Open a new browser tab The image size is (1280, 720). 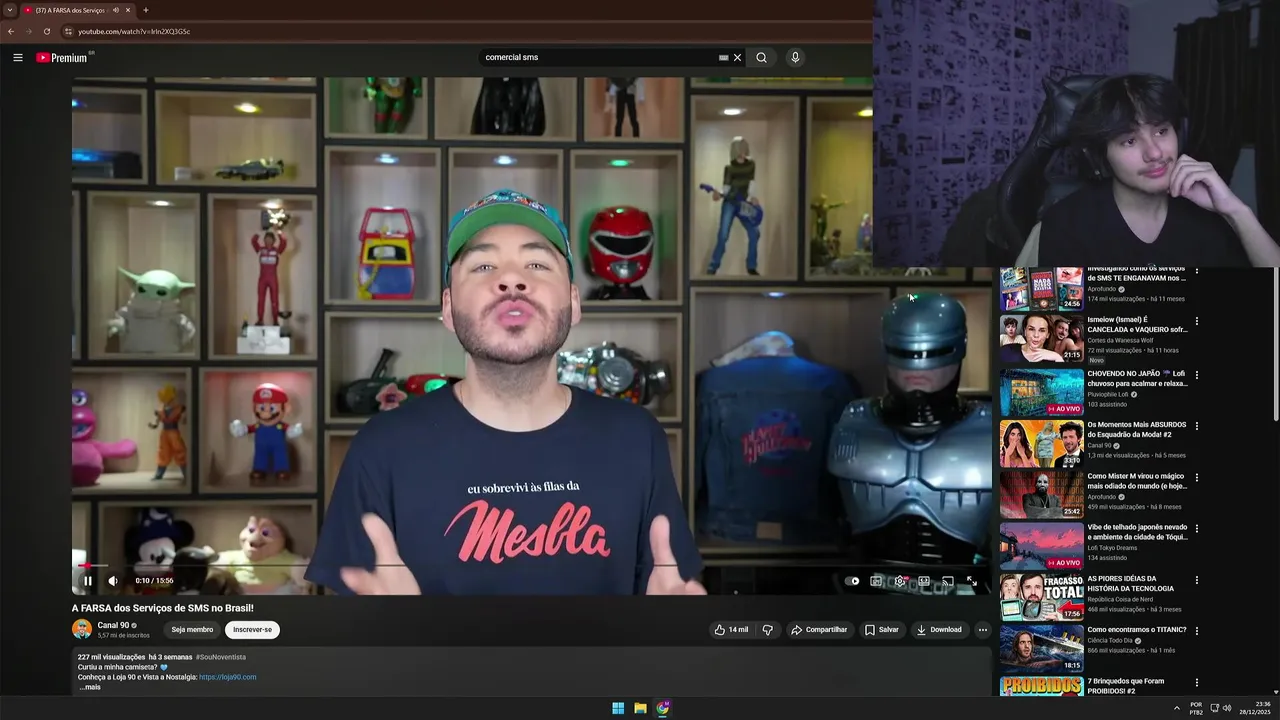coord(146,10)
